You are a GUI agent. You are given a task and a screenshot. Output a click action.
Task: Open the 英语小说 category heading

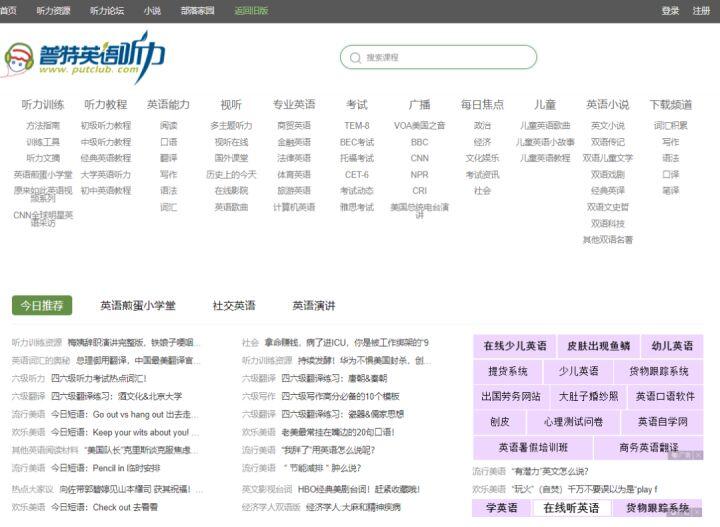coord(608,105)
